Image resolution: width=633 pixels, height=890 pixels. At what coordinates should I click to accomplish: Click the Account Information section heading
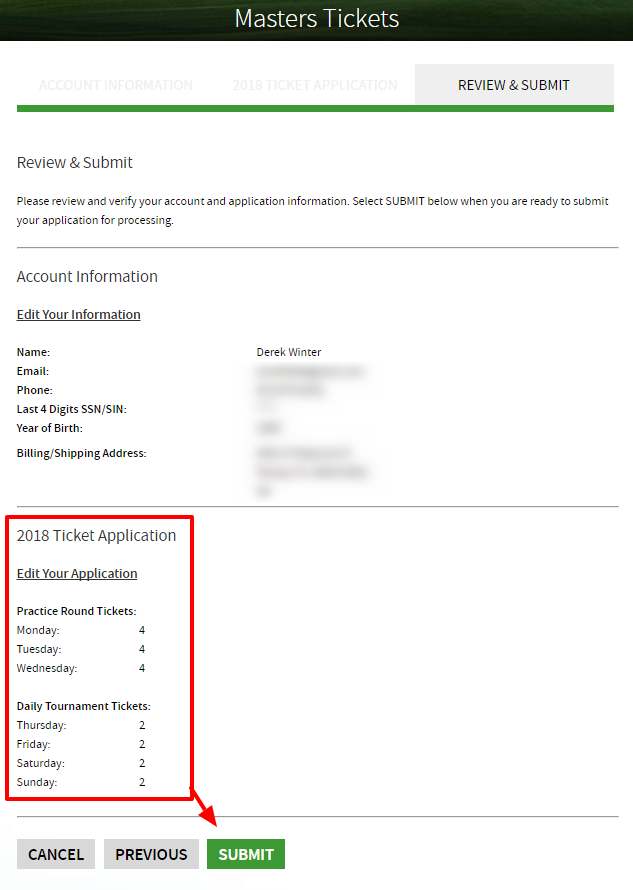pos(87,277)
